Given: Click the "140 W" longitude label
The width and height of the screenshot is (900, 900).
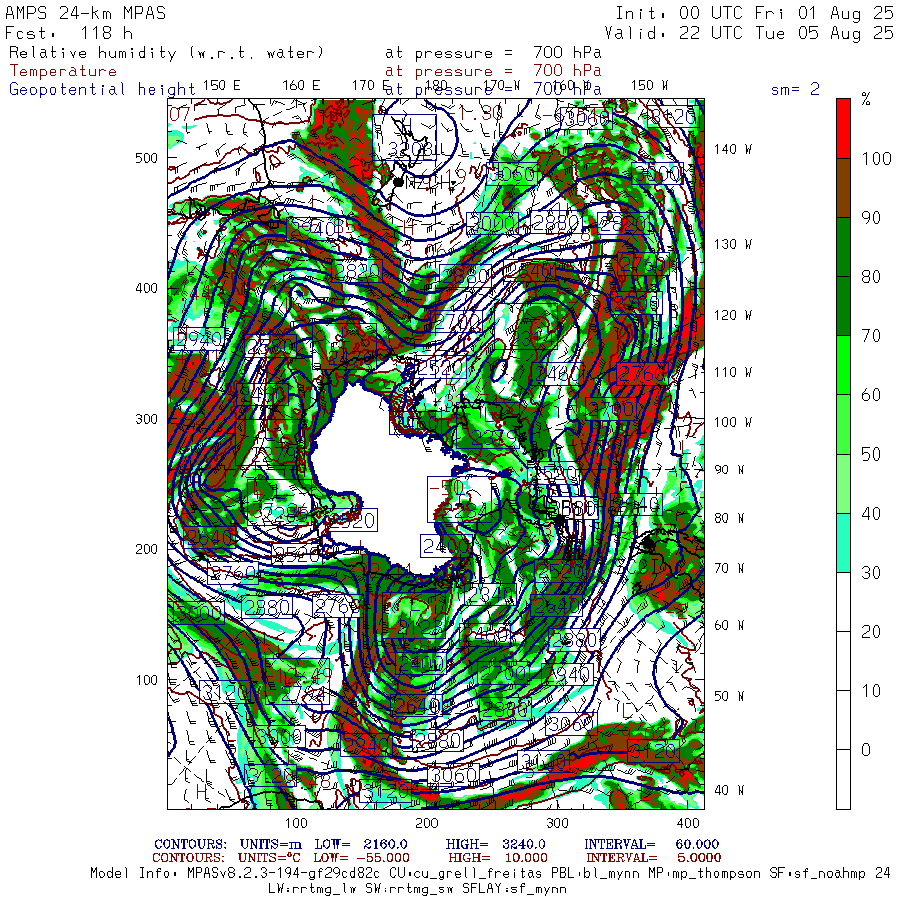Looking at the screenshot, I should (x=733, y=149).
